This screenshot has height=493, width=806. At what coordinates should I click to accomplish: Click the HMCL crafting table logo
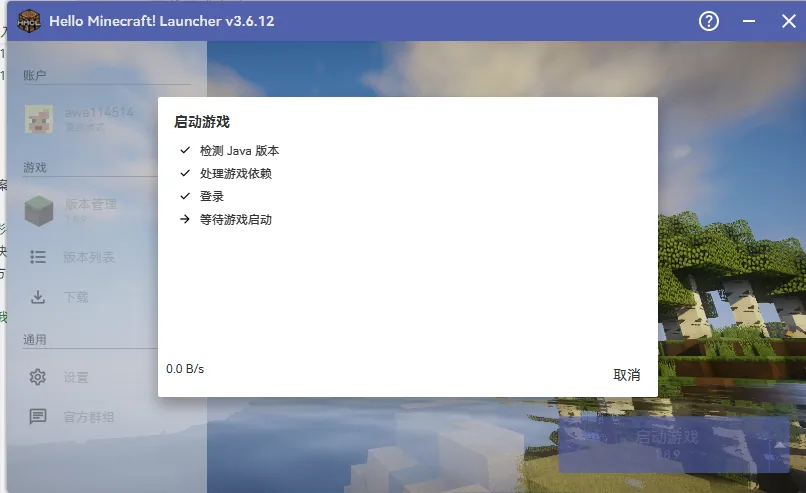pos(29,21)
